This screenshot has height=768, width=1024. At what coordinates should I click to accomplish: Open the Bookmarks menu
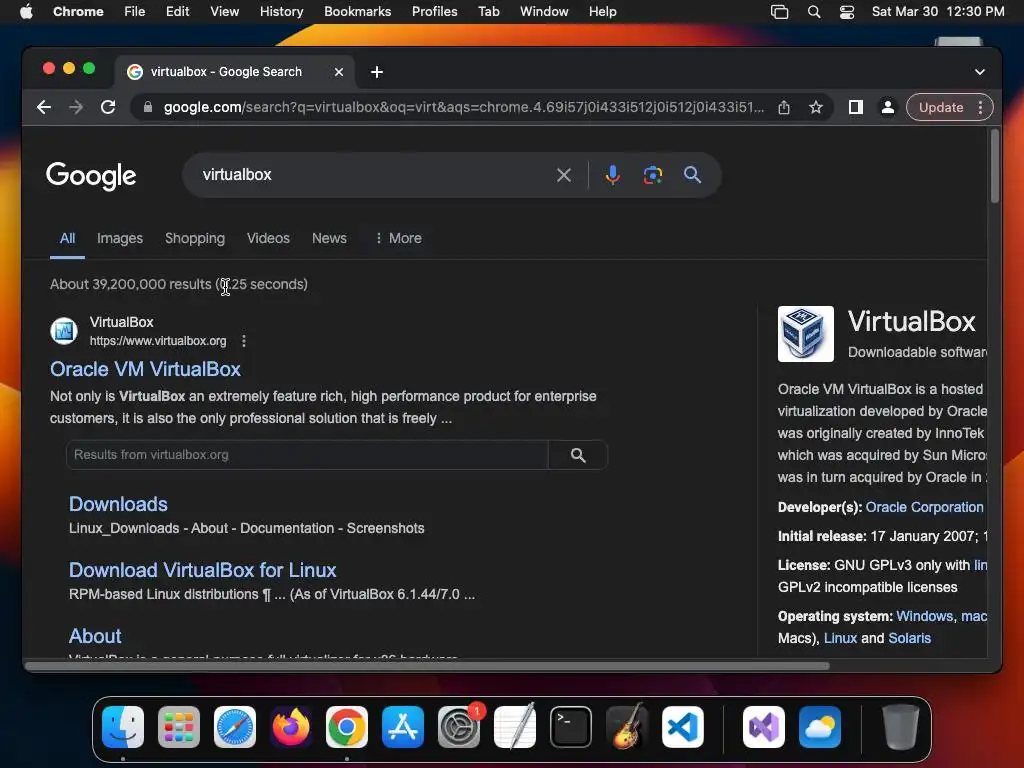pyautogui.click(x=357, y=12)
